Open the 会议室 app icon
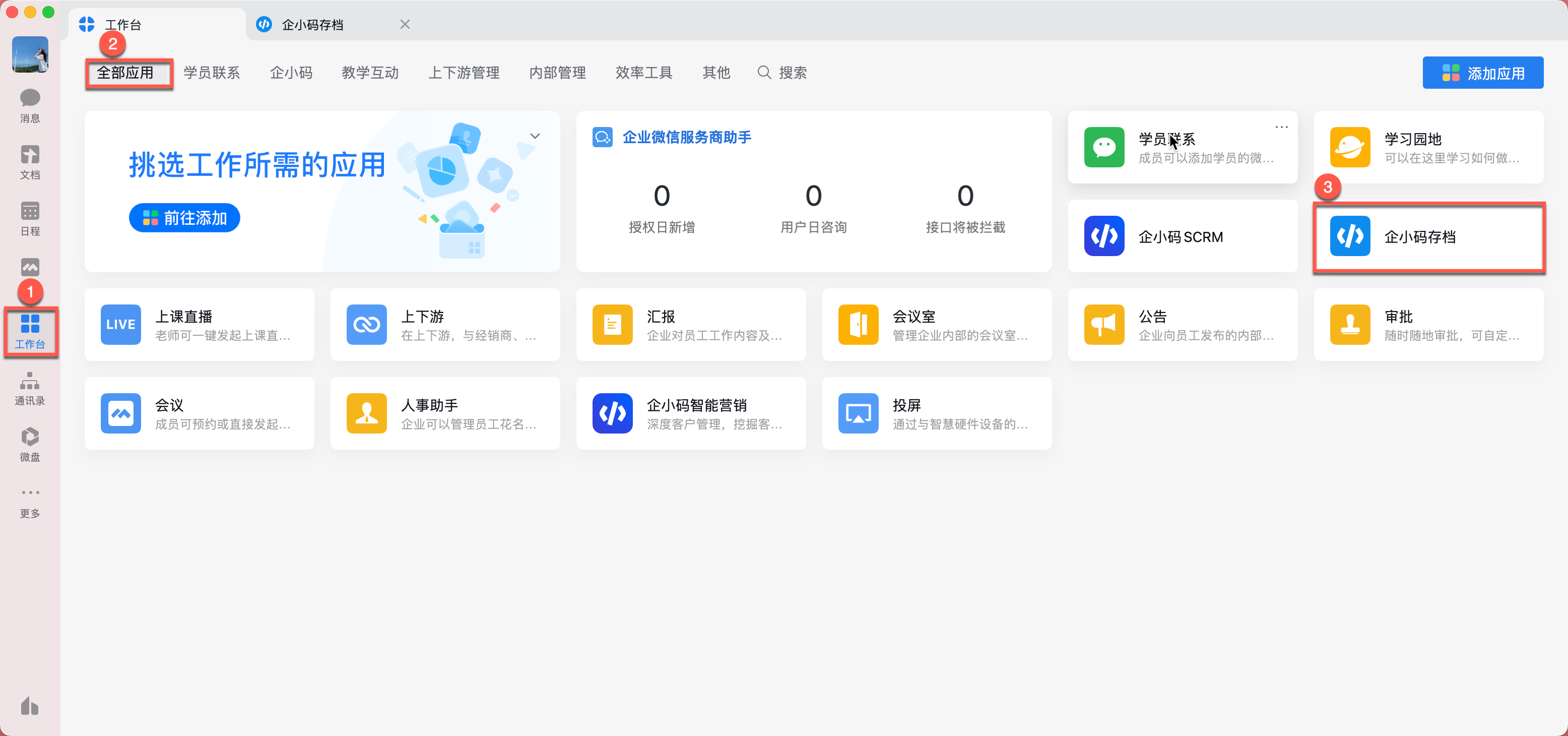The image size is (1568, 736). (x=858, y=325)
